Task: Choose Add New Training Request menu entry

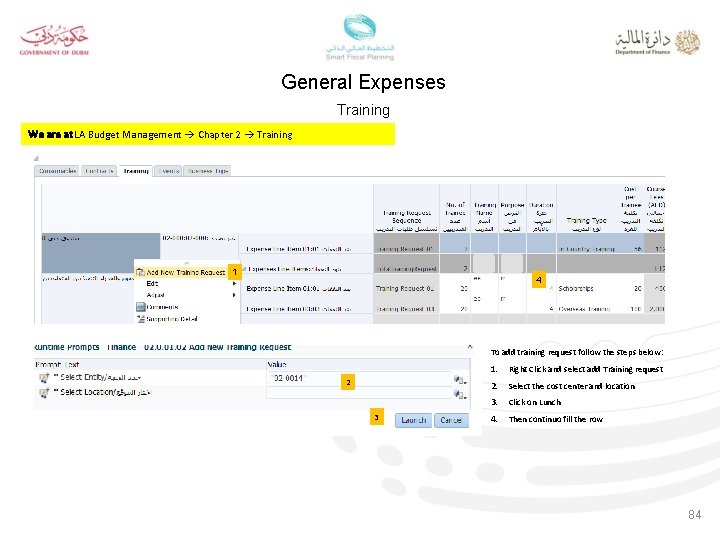Action: (x=186, y=272)
